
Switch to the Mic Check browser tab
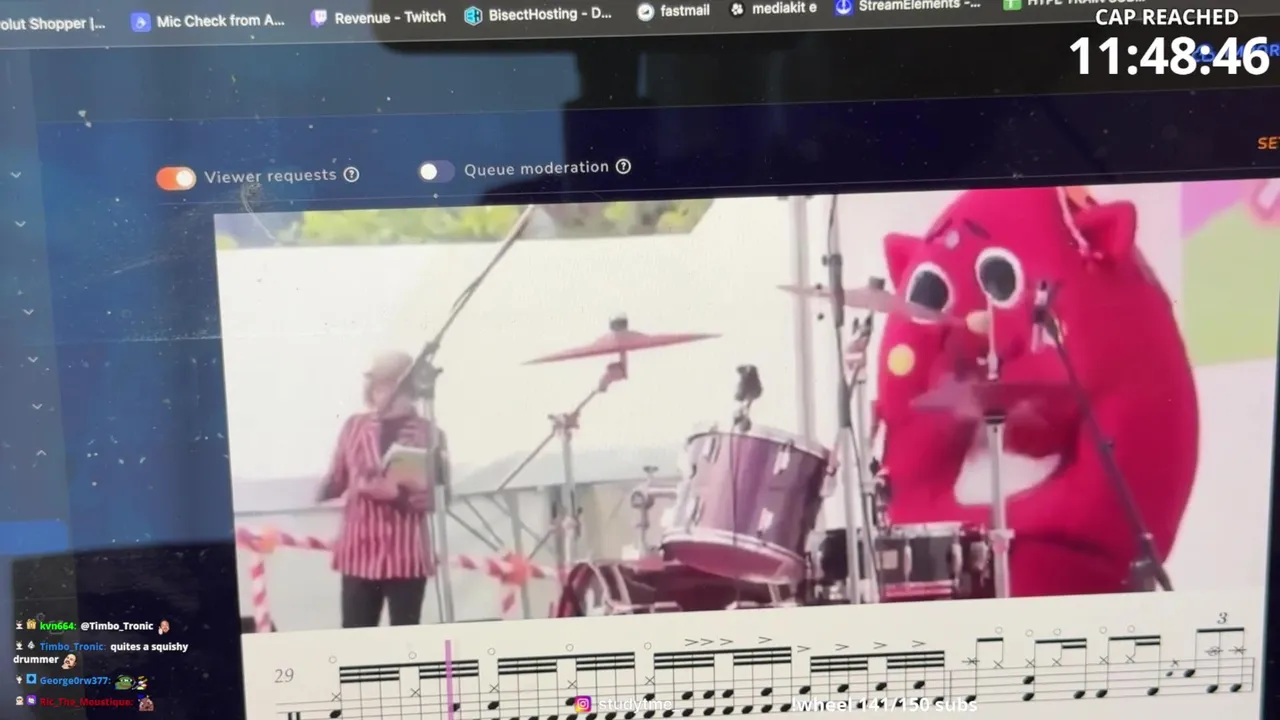pyautogui.click(x=208, y=20)
